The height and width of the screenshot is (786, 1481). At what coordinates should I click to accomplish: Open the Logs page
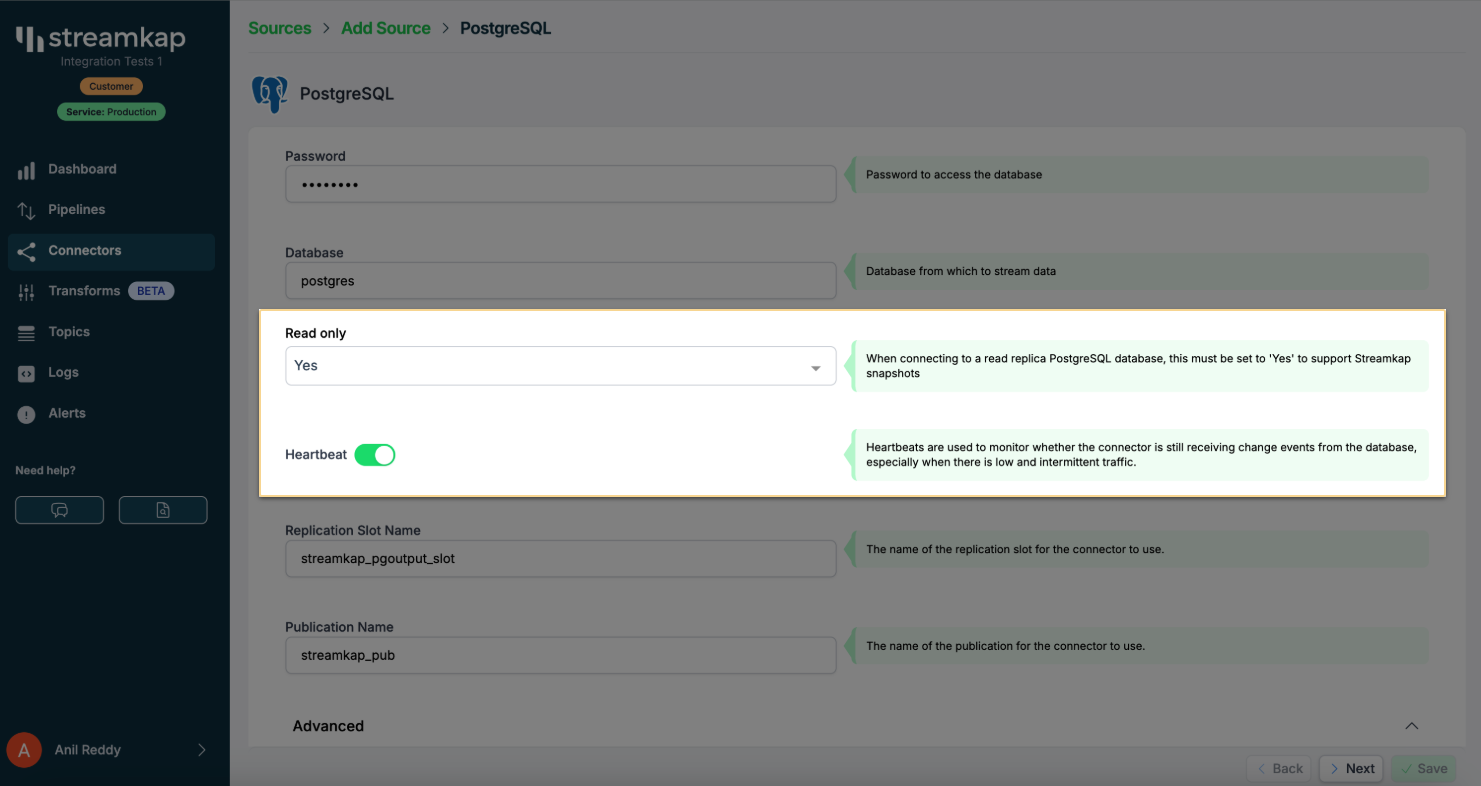click(x=111, y=373)
